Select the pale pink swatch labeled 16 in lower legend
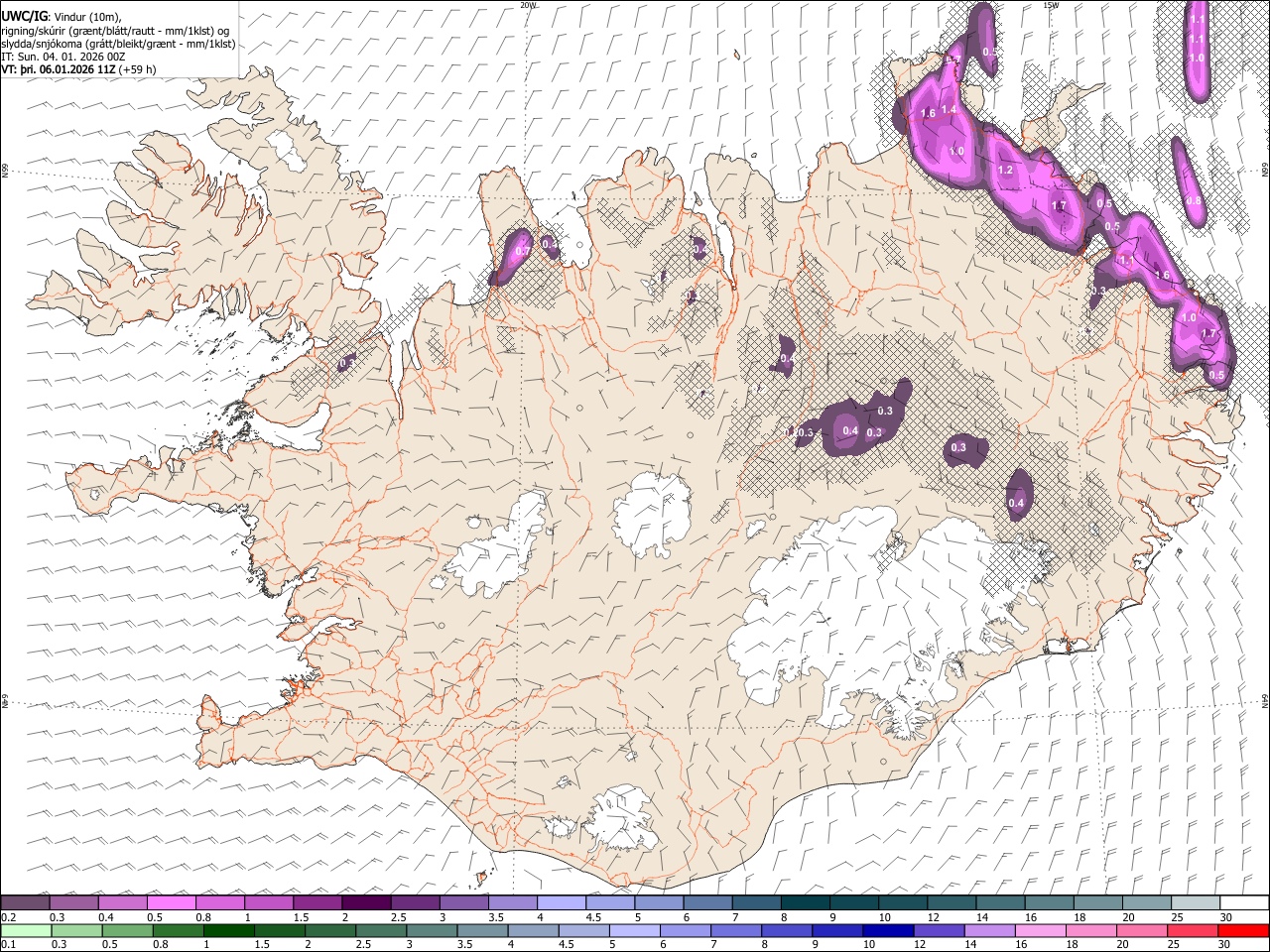This screenshot has height=952, width=1270. tap(1042, 930)
